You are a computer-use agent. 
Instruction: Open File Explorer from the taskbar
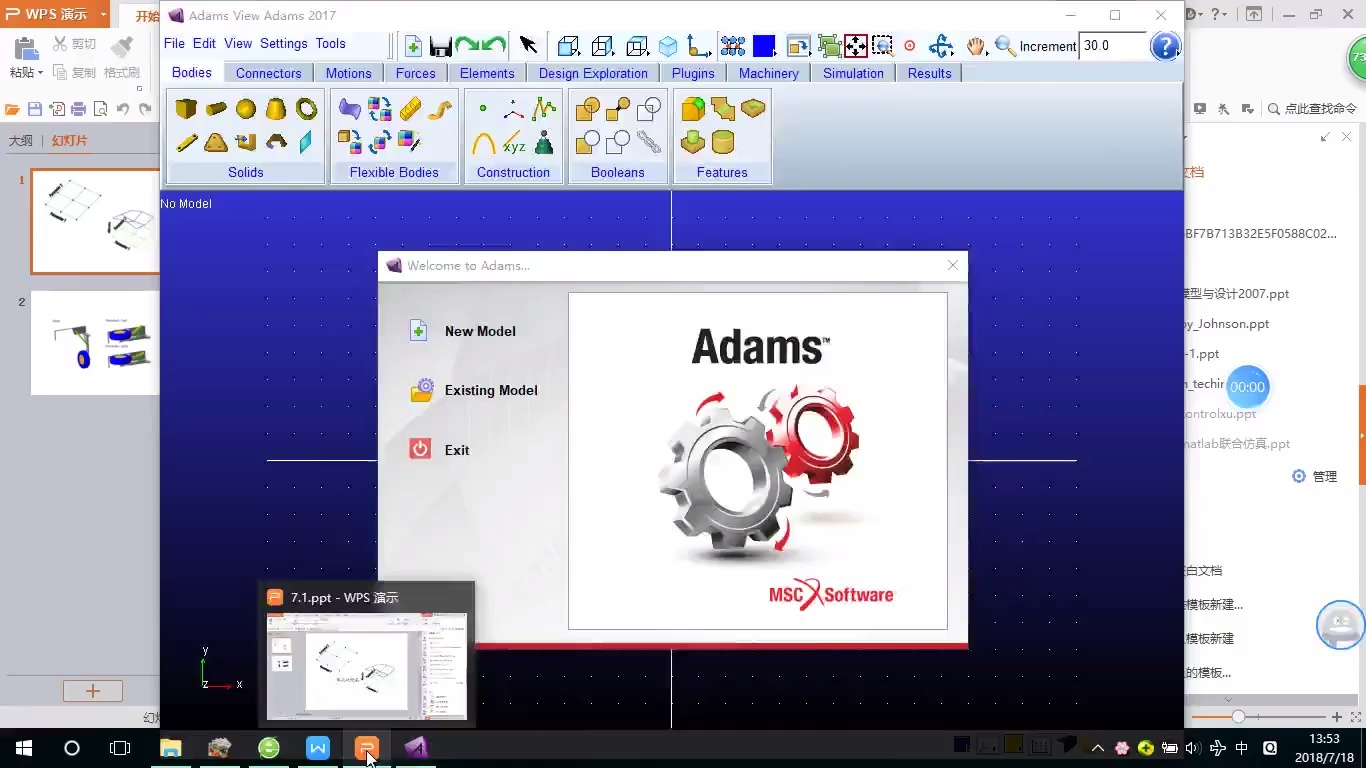click(171, 747)
